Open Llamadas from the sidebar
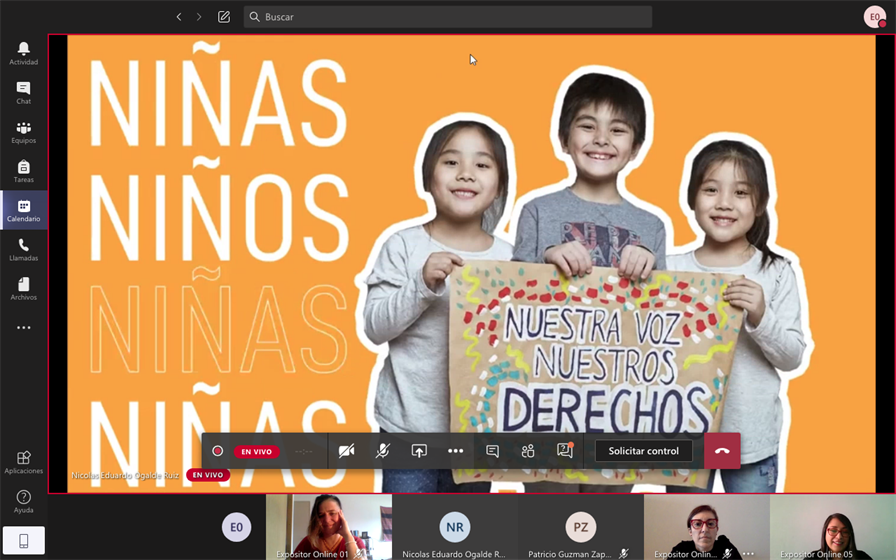896x560 pixels. point(23,250)
